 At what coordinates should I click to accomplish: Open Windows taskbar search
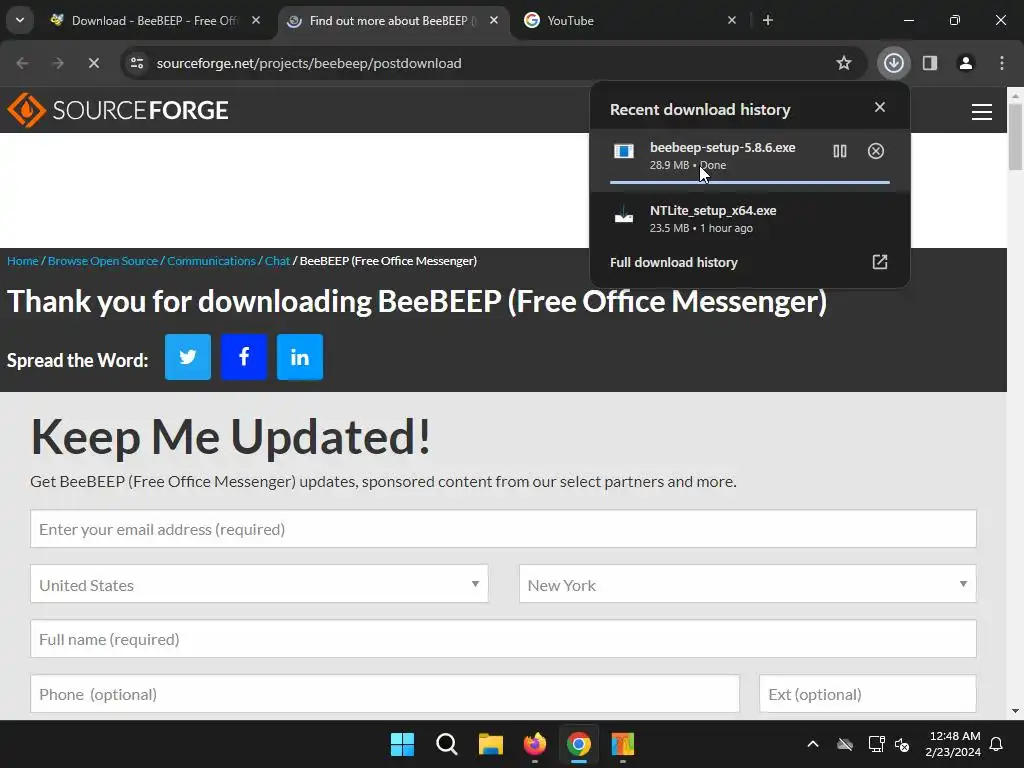click(447, 744)
